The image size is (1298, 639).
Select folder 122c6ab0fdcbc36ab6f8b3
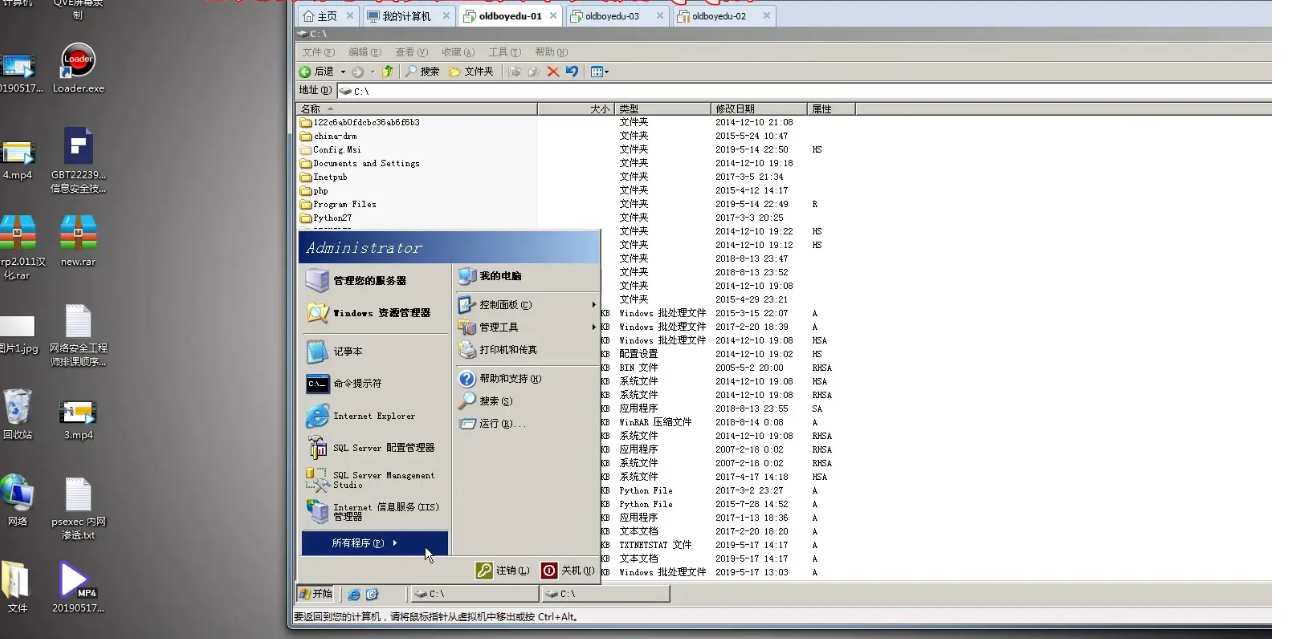pos(360,122)
